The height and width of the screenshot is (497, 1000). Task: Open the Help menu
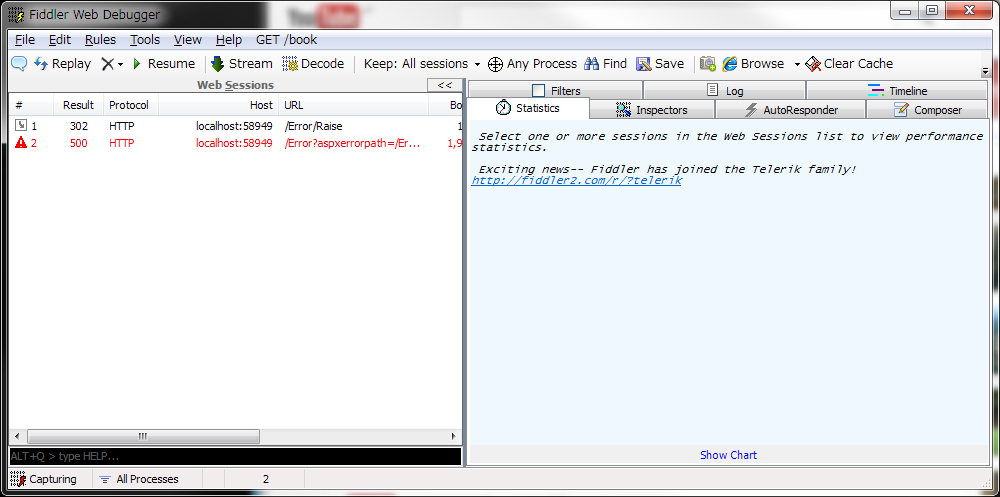[228, 40]
